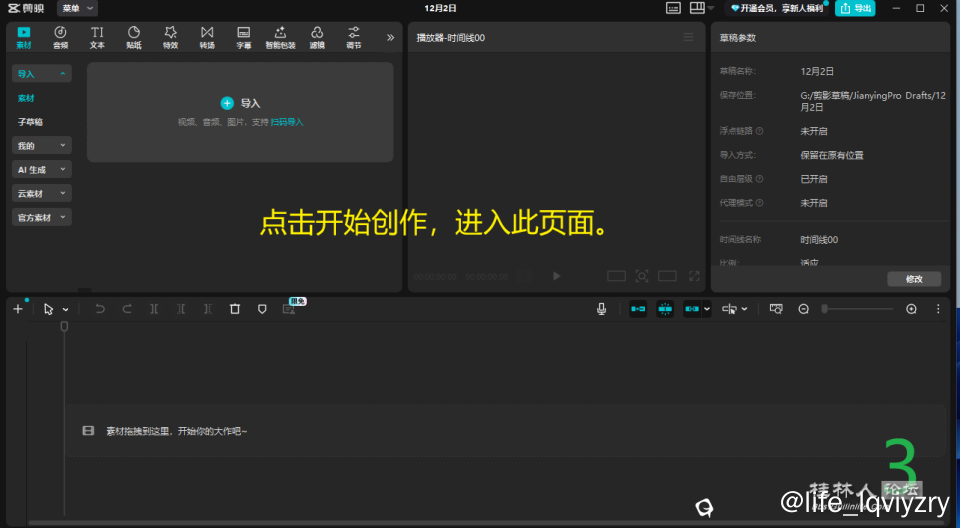
Task: Open the 贴纸 (Stickers) panel
Action: 133,37
